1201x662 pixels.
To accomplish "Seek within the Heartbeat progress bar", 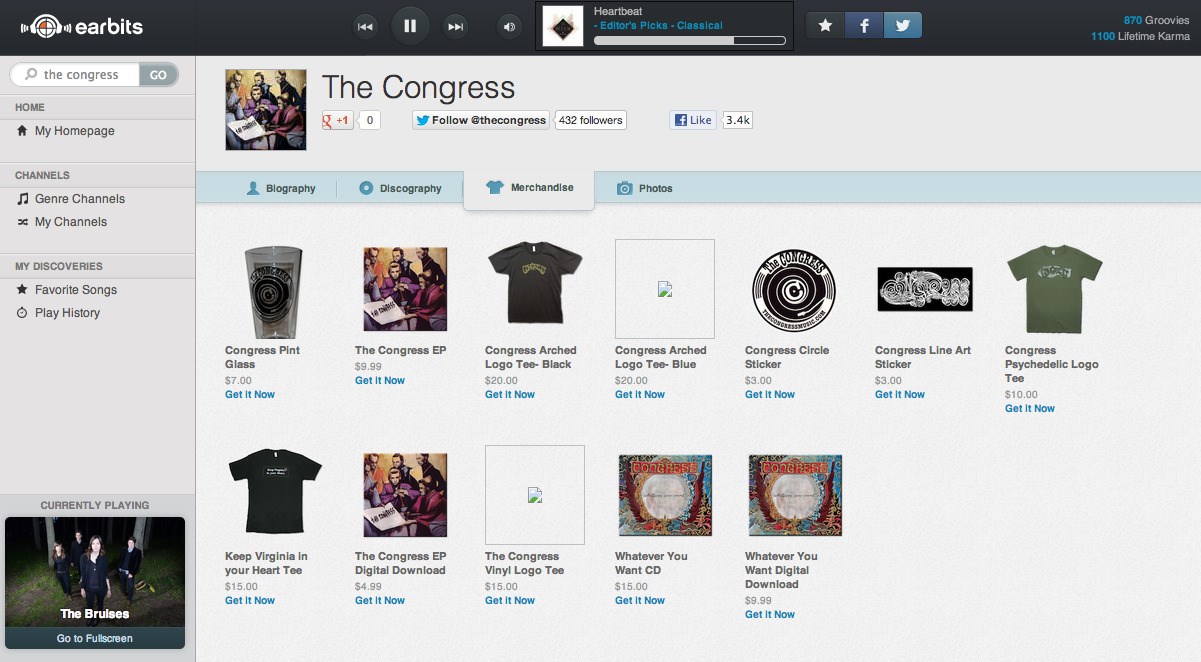I will pyautogui.click(x=690, y=41).
